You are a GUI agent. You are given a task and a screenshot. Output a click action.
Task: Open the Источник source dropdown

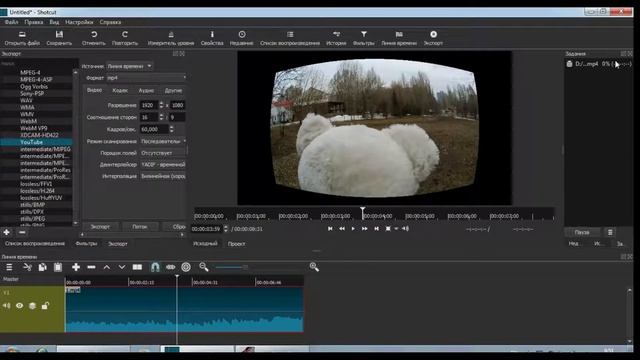tap(129, 66)
